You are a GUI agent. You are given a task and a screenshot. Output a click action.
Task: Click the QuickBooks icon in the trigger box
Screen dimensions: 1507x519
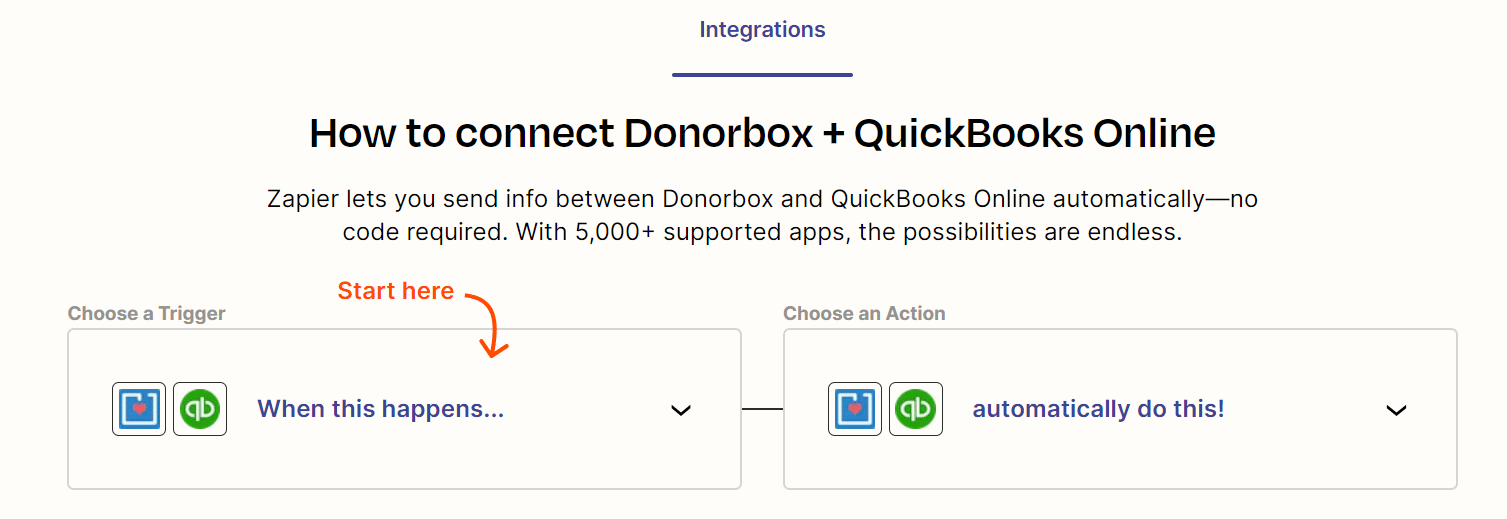tap(200, 409)
